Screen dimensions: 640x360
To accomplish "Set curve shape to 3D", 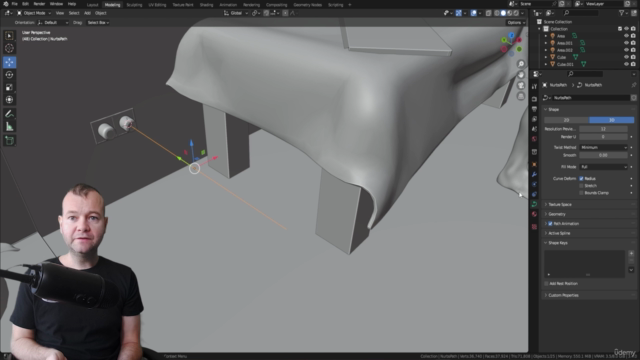I will click(x=611, y=120).
